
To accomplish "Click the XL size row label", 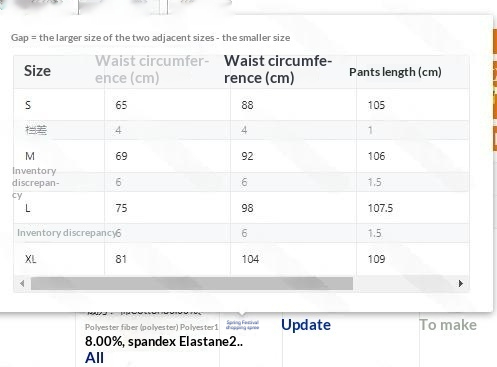I will [x=31, y=259].
